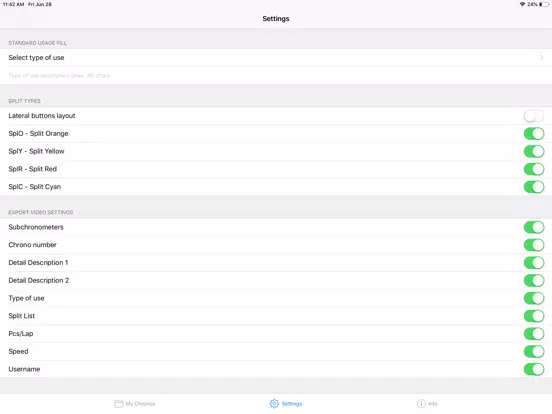The height and width of the screenshot is (414, 552).
Task: Select the Settings tab label
Action: tap(292, 404)
